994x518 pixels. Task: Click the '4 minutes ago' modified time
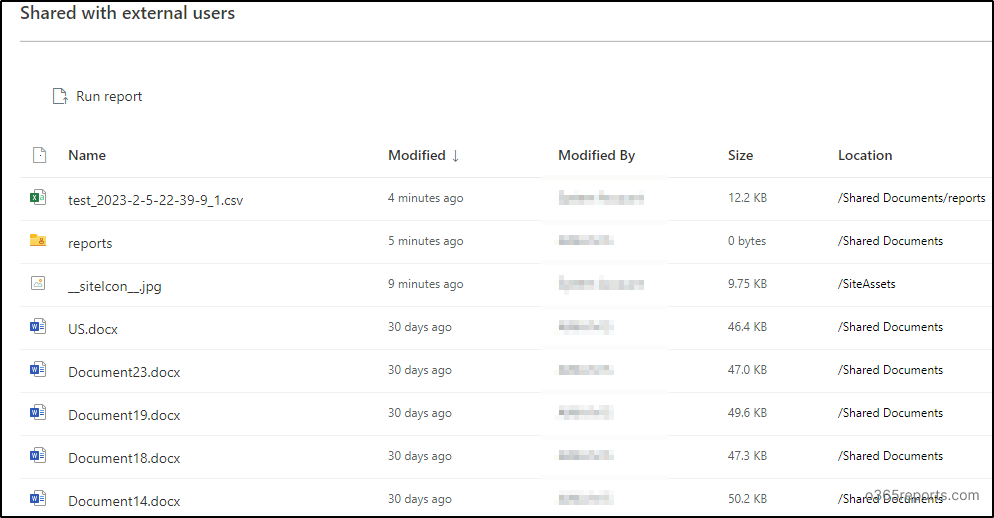(x=425, y=198)
